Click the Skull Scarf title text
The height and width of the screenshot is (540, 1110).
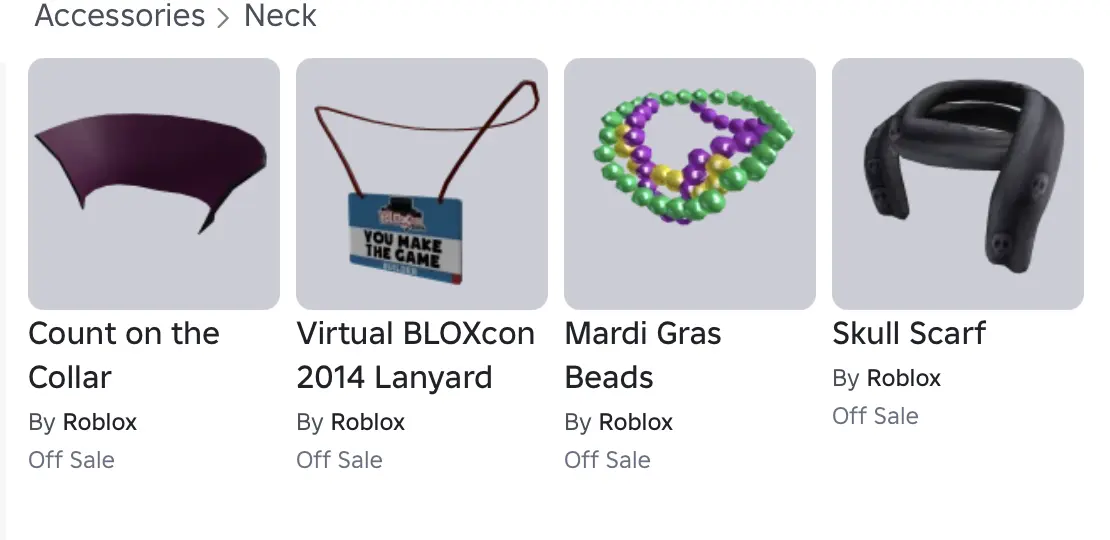coord(909,333)
